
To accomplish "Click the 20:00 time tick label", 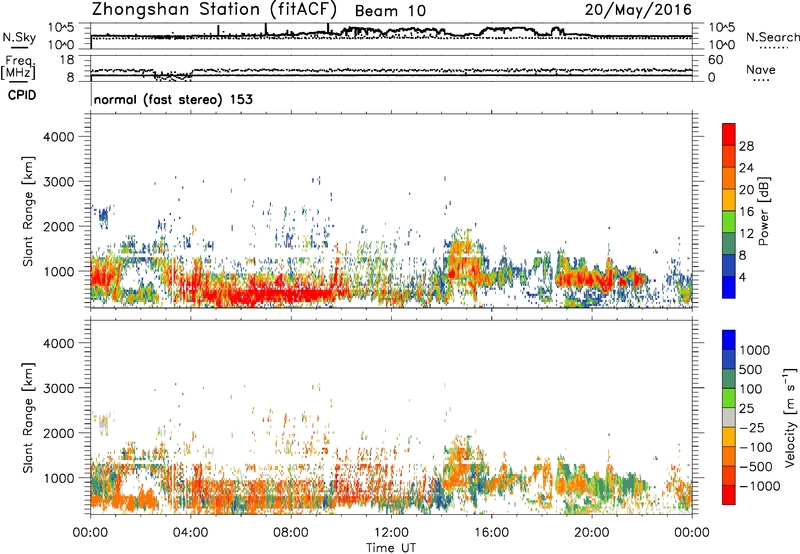I will click(592, 533).
